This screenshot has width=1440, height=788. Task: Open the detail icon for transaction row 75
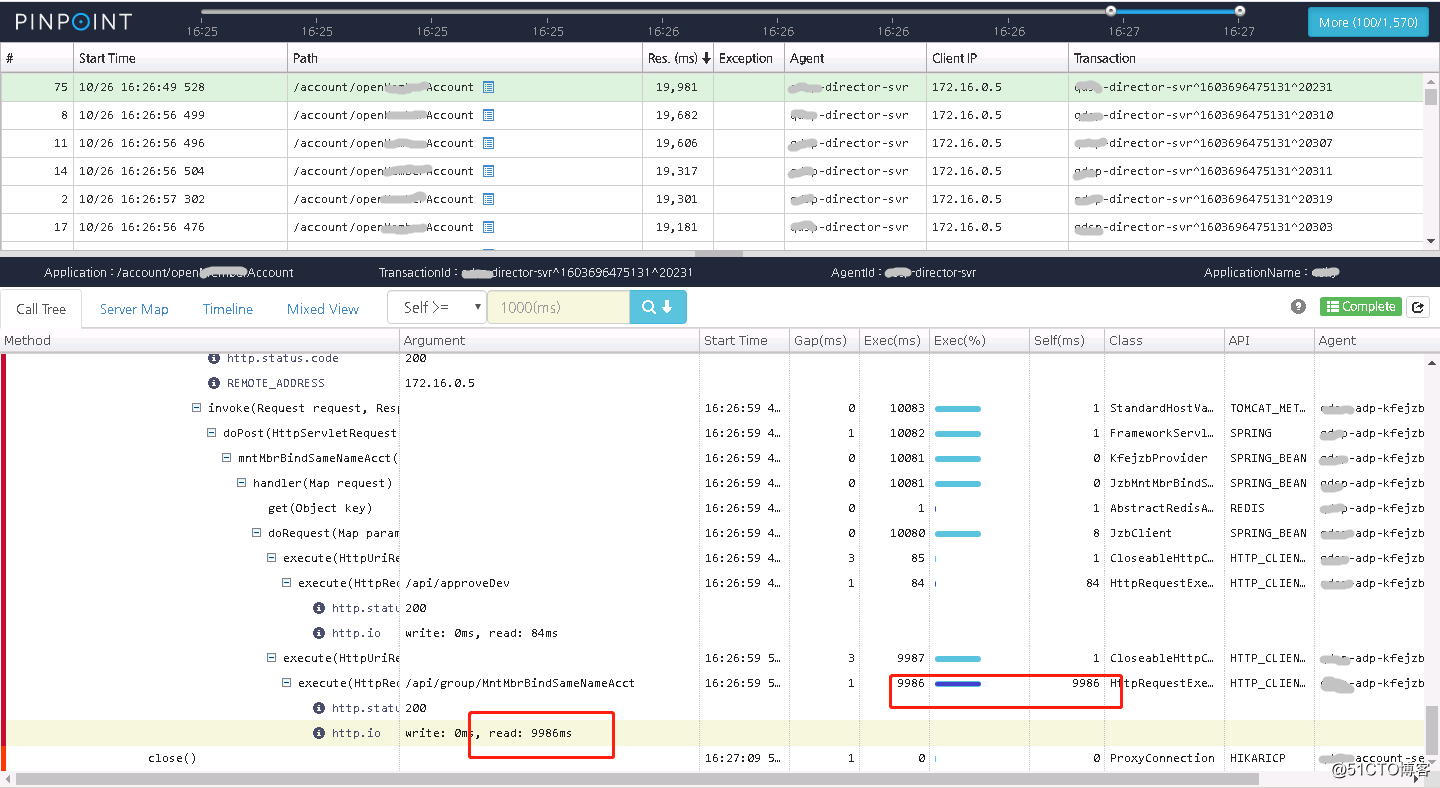tap(488, 87)
